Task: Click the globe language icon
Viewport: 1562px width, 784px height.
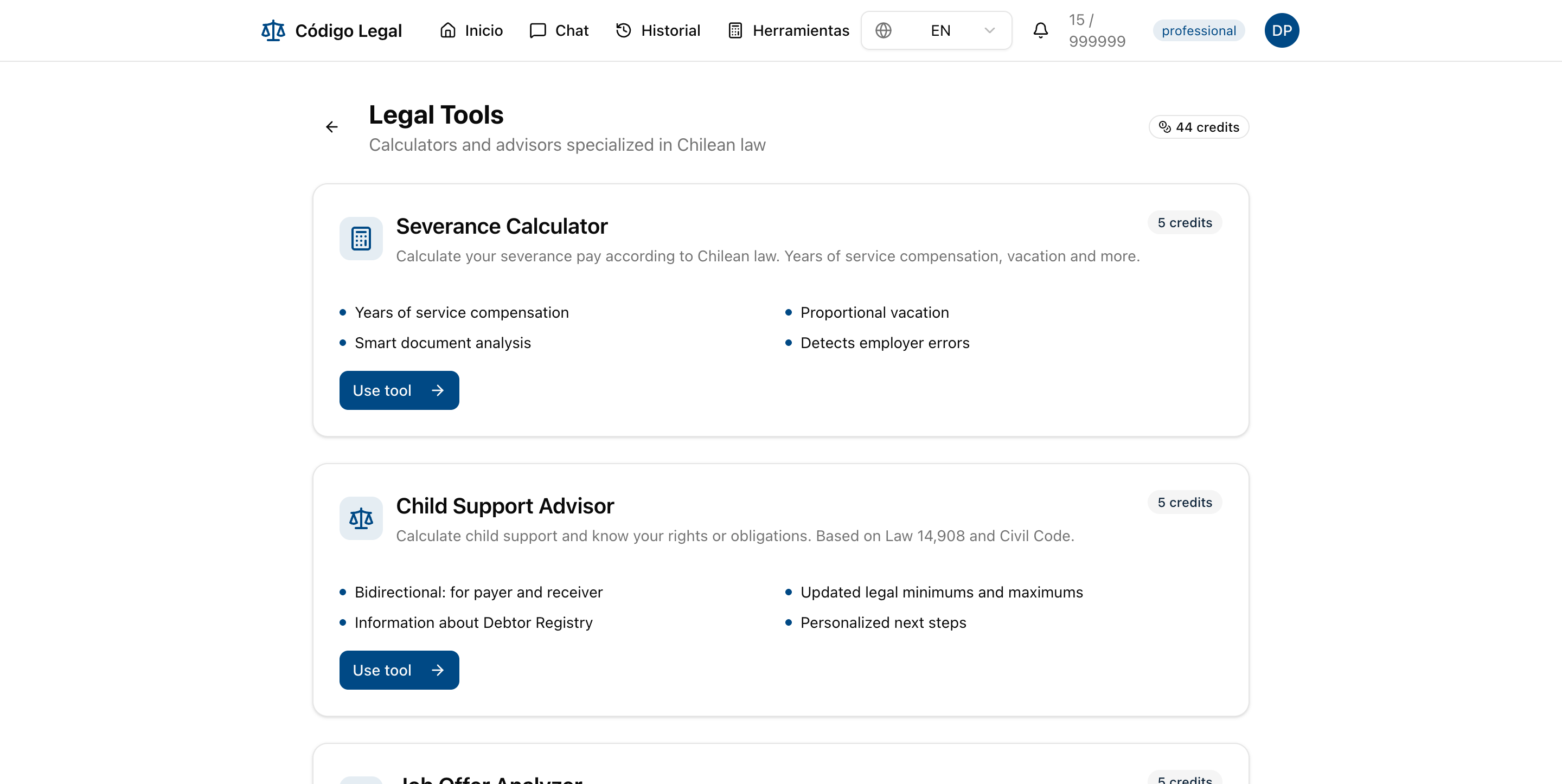Action: 884,30
